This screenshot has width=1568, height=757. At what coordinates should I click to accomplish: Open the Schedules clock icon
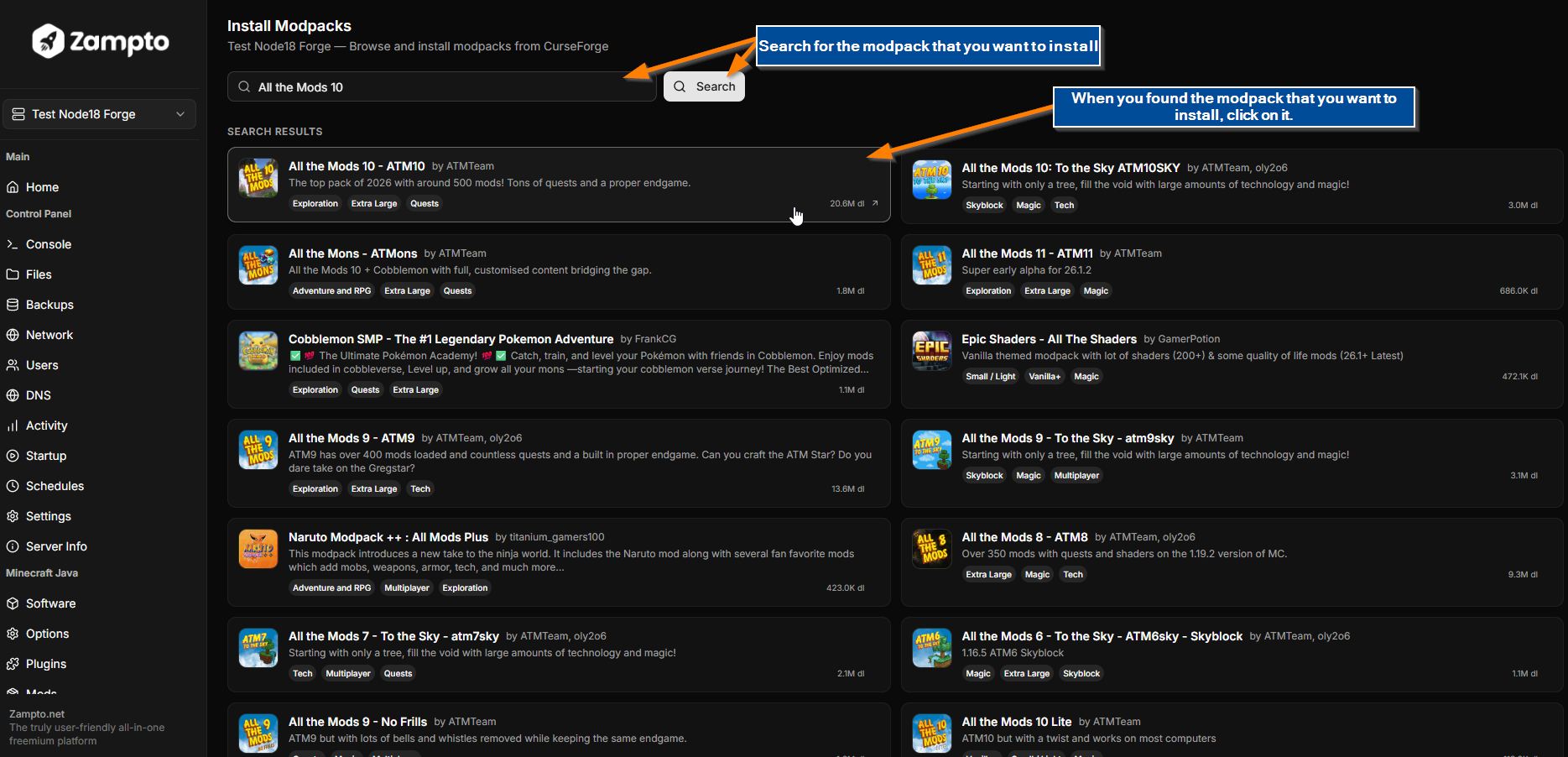13,486
